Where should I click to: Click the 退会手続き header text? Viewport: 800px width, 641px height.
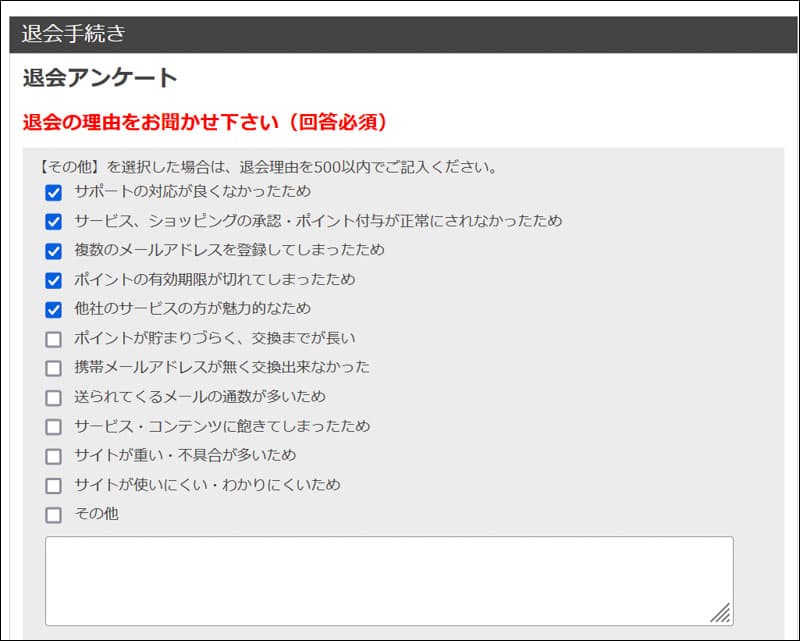click(73, 34)
